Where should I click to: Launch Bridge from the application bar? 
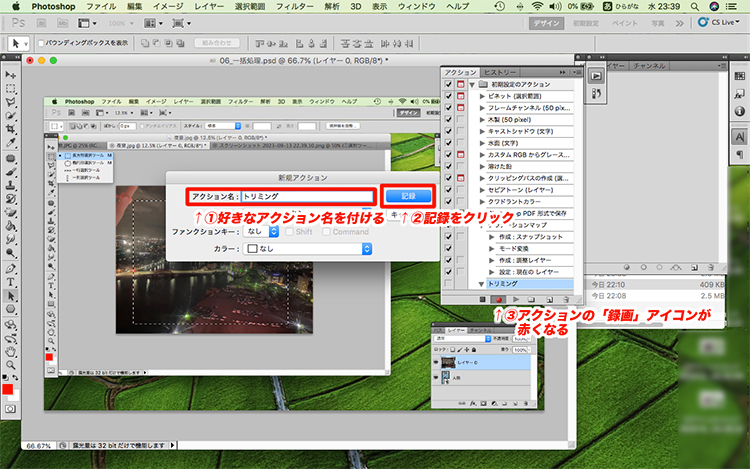(42, 23)
